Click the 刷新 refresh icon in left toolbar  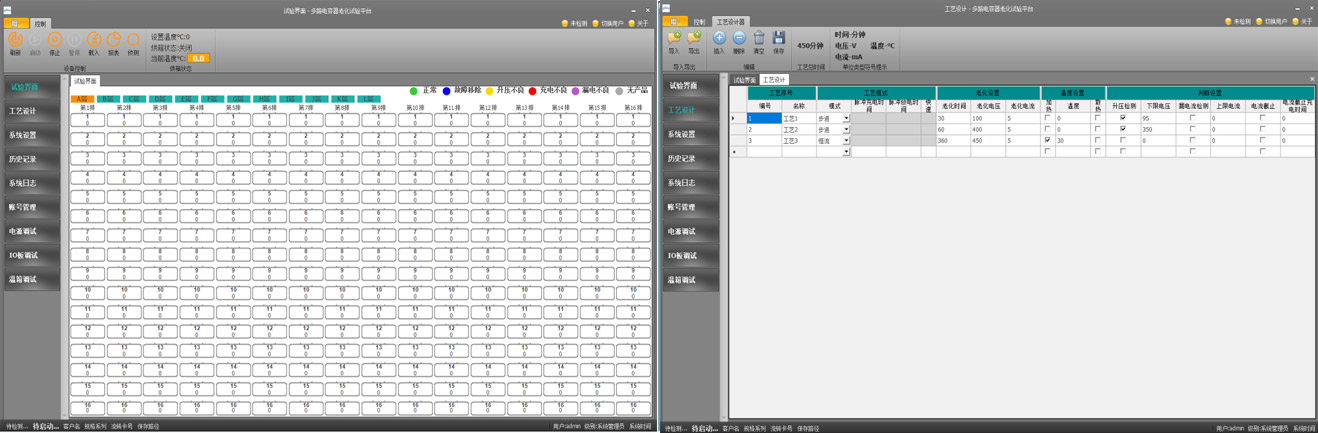click(x=15, y=40)
